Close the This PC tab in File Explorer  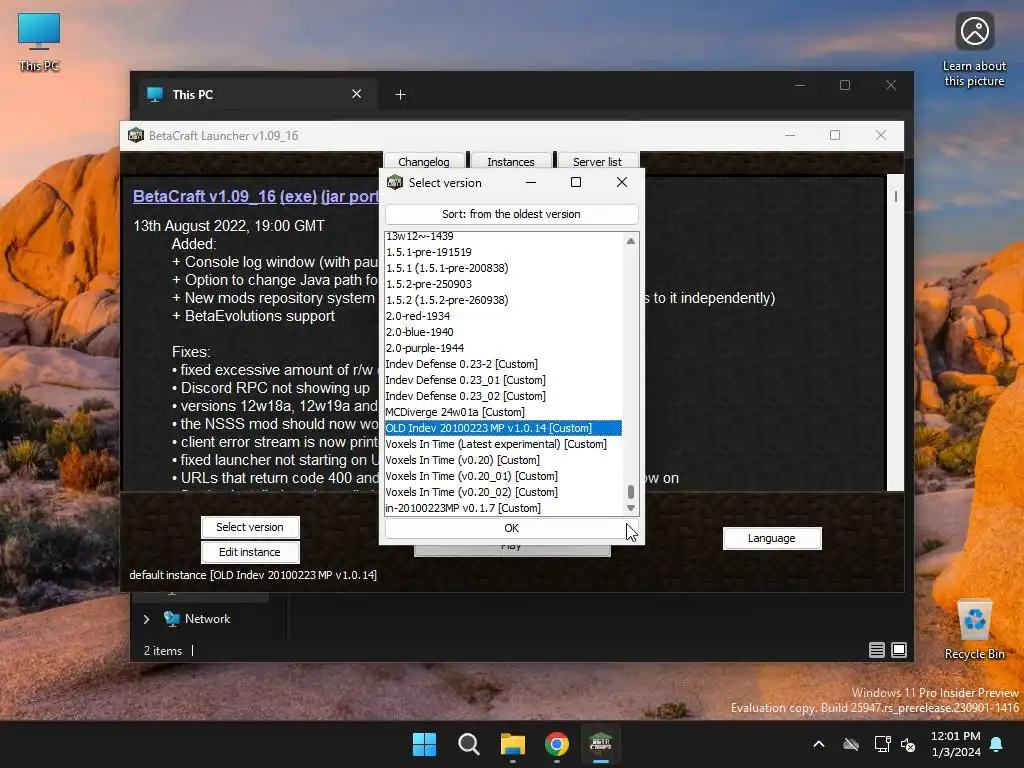(x=357, y=94)
